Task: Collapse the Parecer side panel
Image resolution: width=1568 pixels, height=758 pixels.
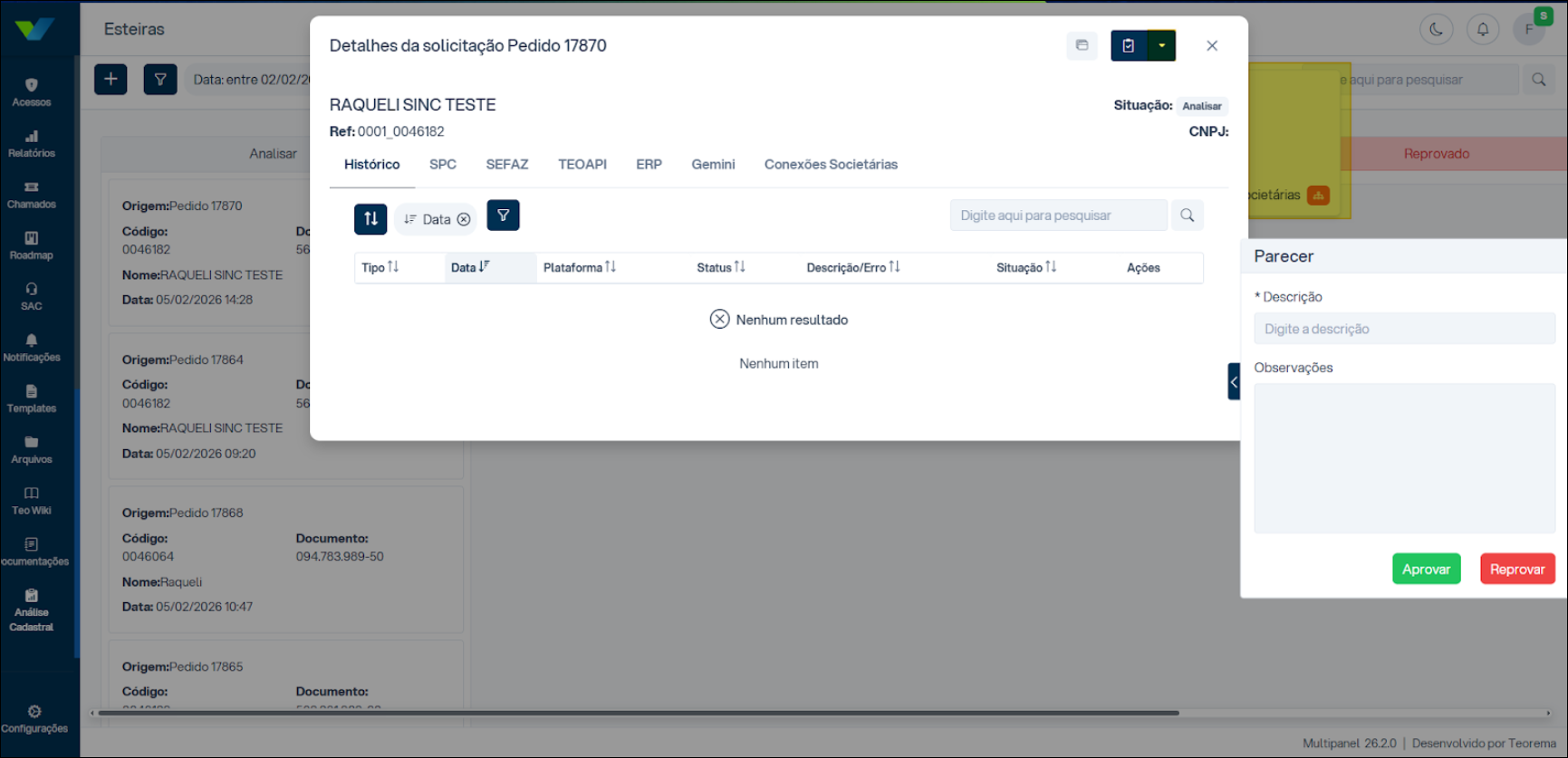Action: 1234,381
